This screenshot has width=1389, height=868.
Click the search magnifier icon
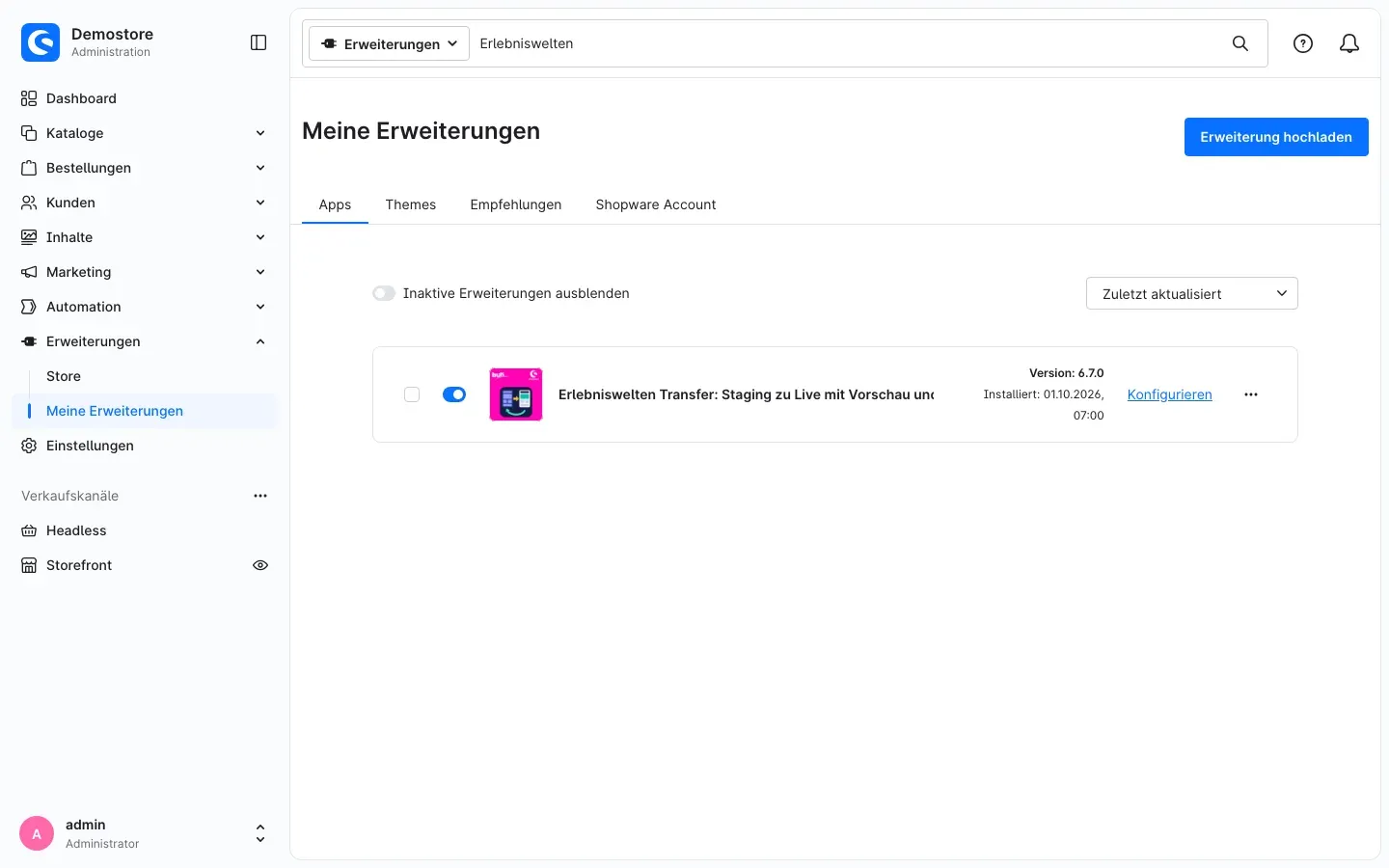(1240, 43)
